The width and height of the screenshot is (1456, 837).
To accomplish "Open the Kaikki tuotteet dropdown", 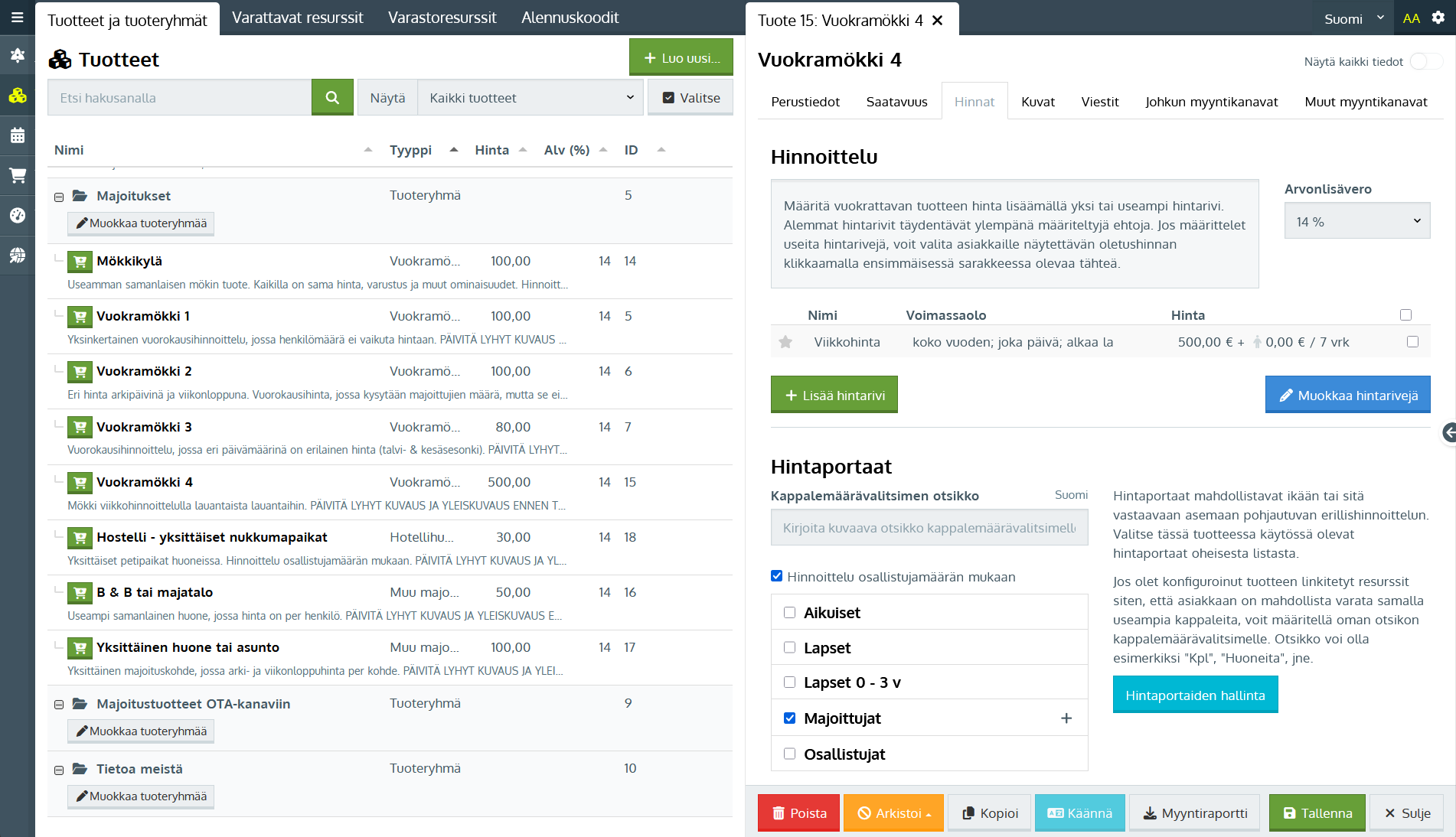I will [x=530, y=97].
